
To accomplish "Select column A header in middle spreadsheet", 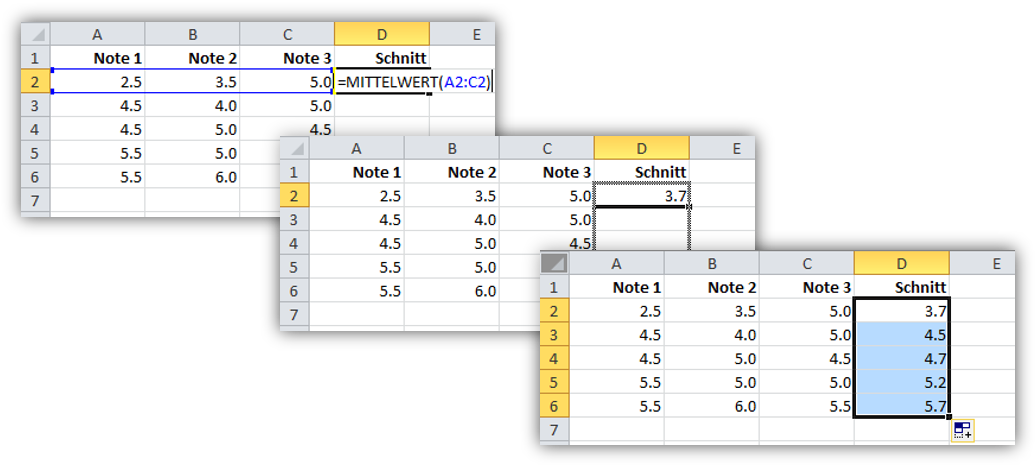I will 357,149.
